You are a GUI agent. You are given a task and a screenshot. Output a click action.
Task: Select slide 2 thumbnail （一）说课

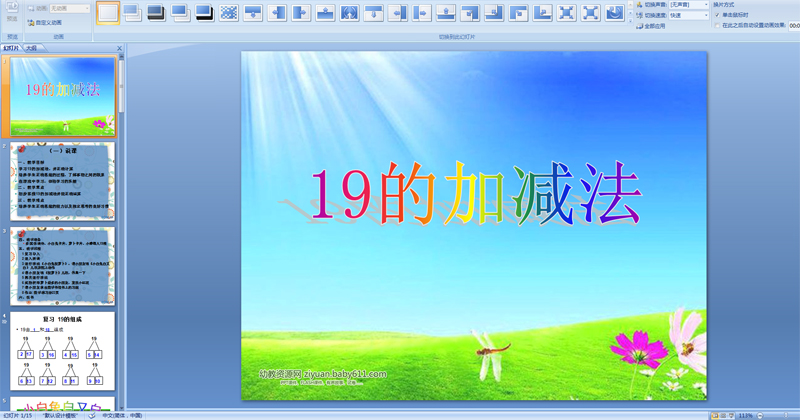point(63,181)
